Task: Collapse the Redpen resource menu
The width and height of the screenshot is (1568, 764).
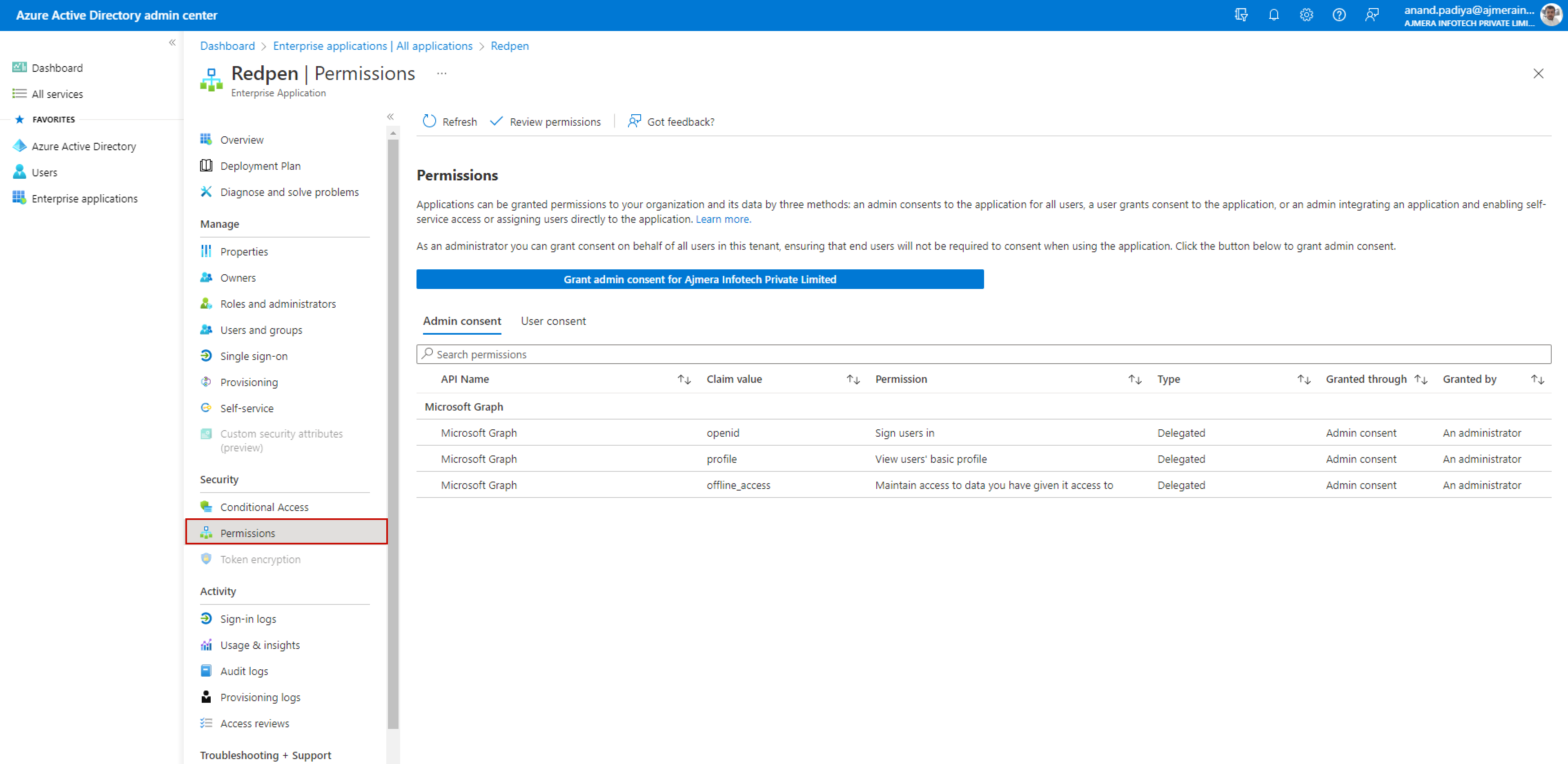Action: click(x=390, y=117)
